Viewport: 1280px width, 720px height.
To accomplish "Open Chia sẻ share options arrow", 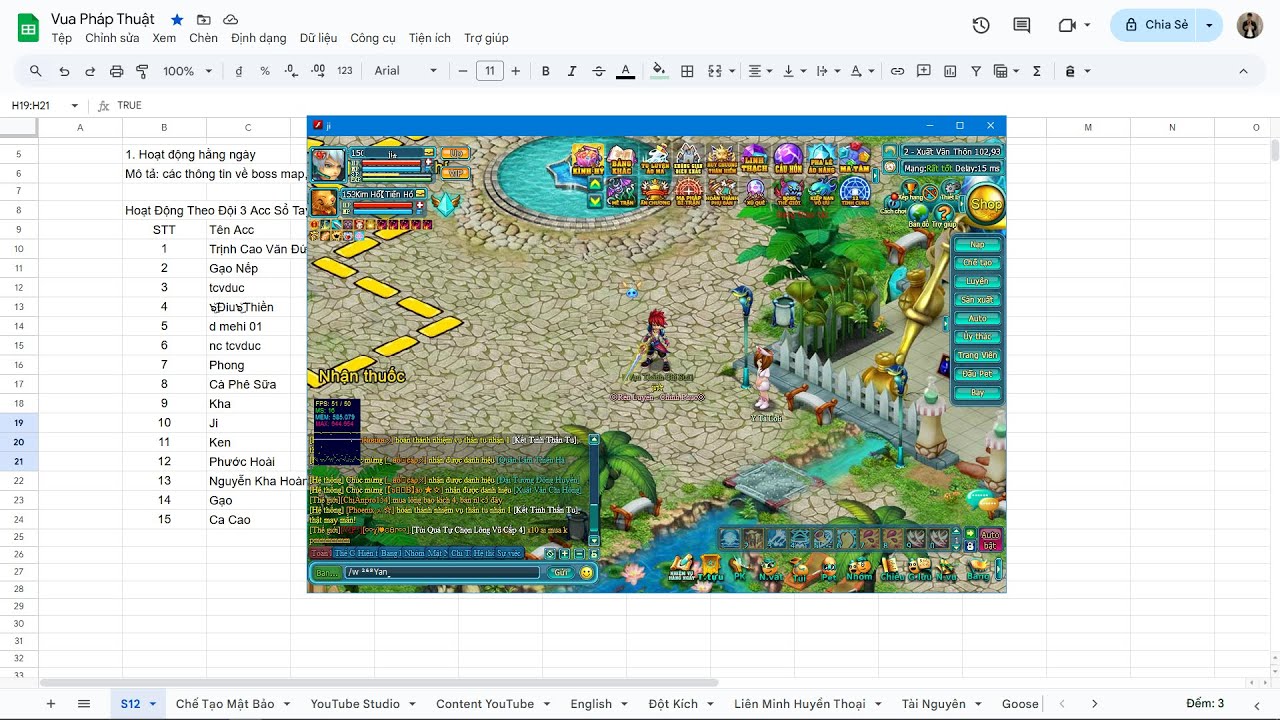I will point(1210,25).
